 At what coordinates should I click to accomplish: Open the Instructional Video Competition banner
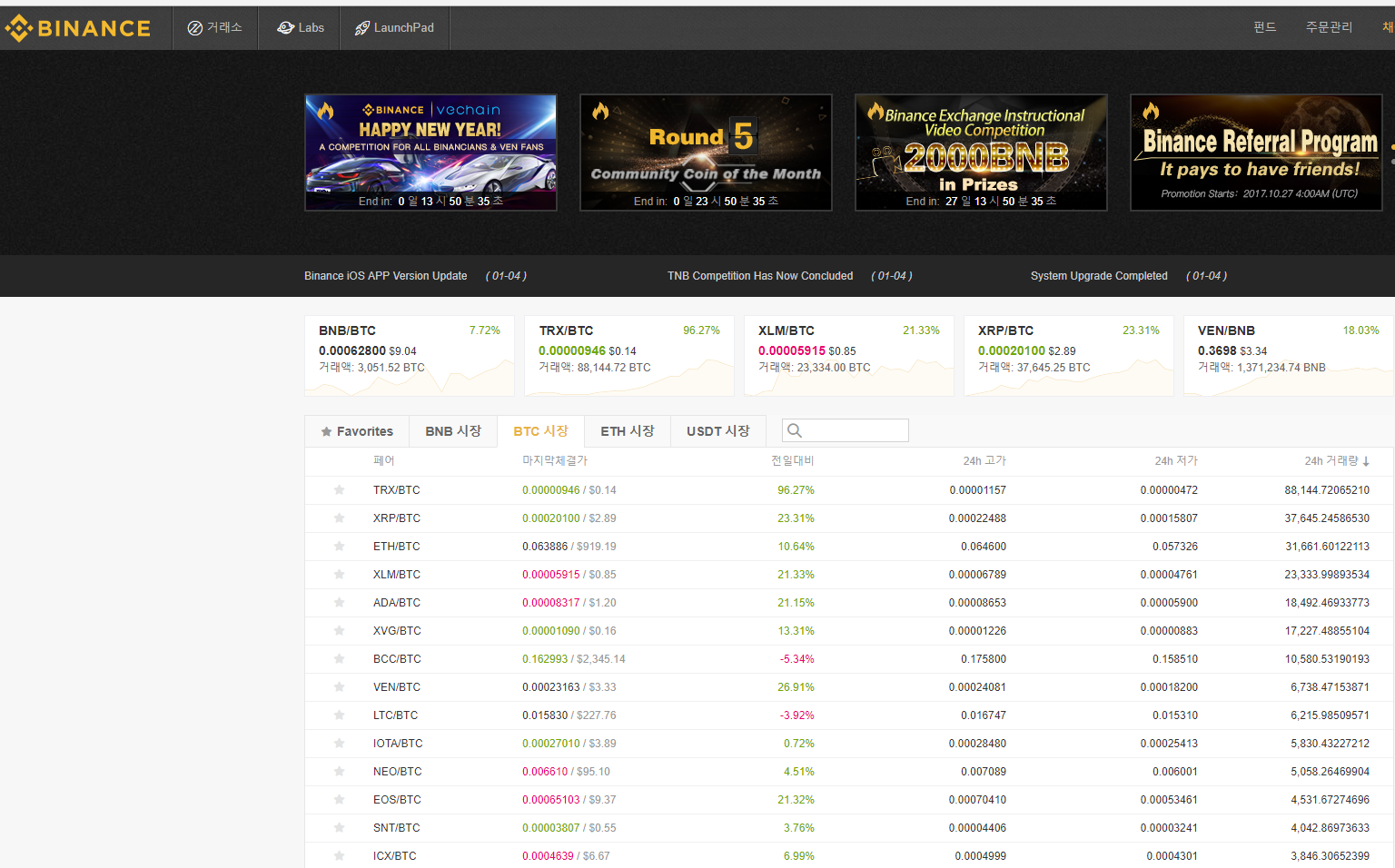(x=981, y=153)
